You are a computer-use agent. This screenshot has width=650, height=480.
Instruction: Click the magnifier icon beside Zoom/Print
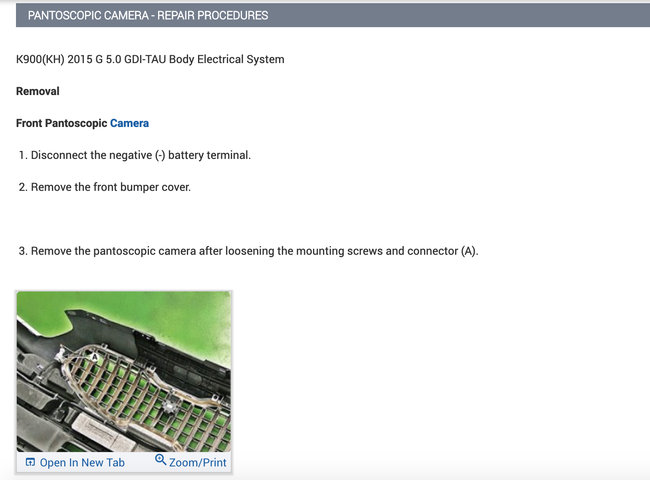point(160,459)
